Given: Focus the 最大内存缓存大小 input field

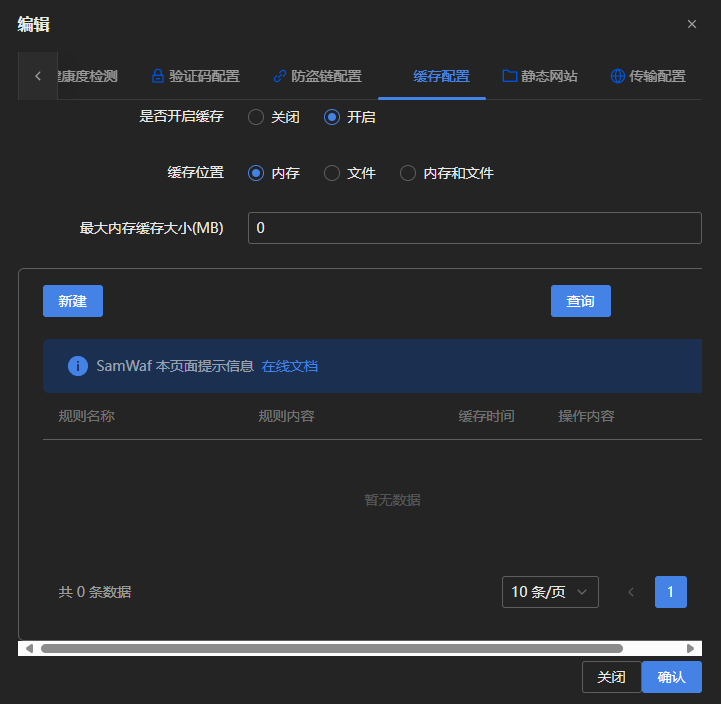Looking at the screenshot, I should pos(474,228).
